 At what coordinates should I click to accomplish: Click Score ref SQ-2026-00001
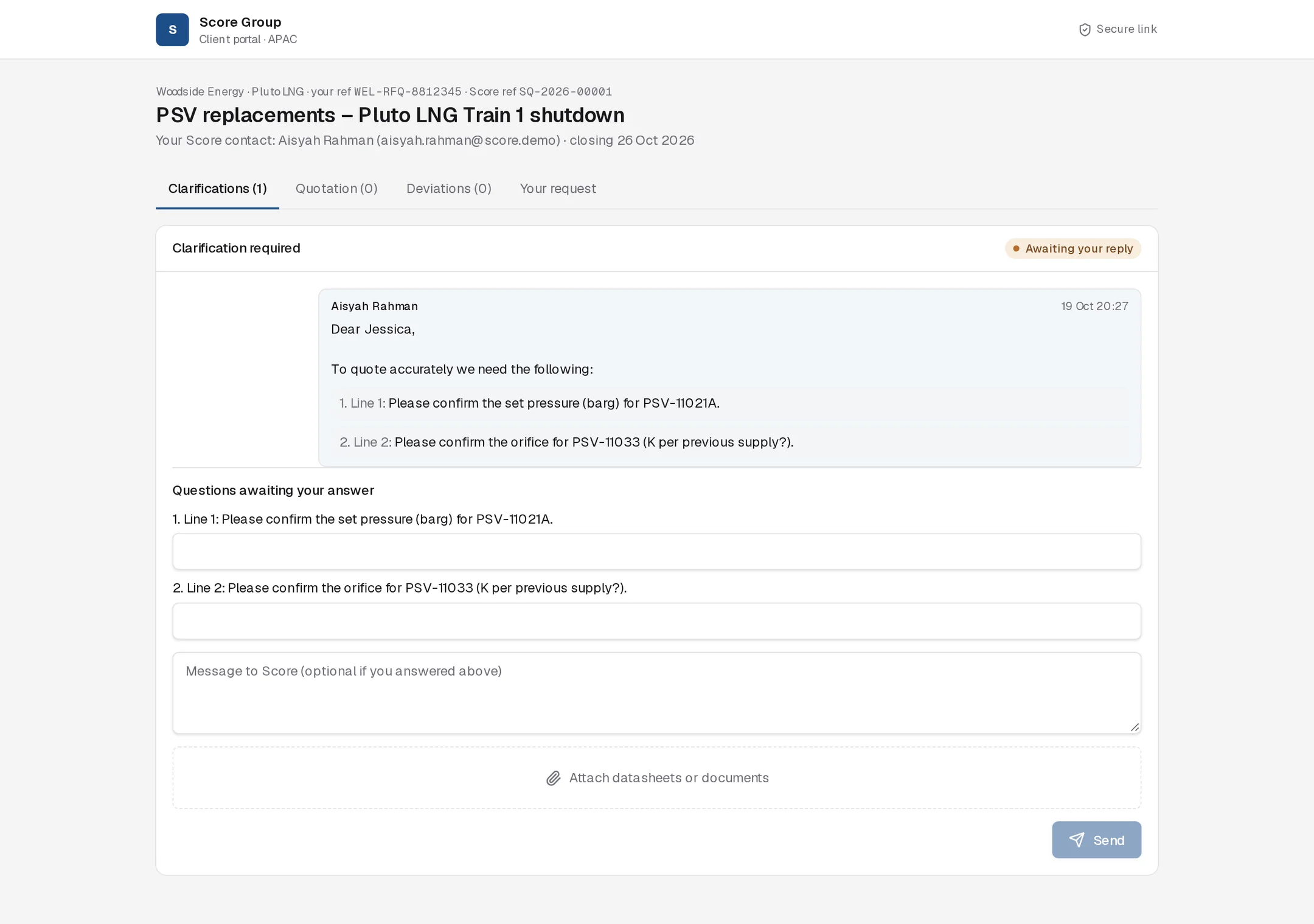(x=540, y=92)
